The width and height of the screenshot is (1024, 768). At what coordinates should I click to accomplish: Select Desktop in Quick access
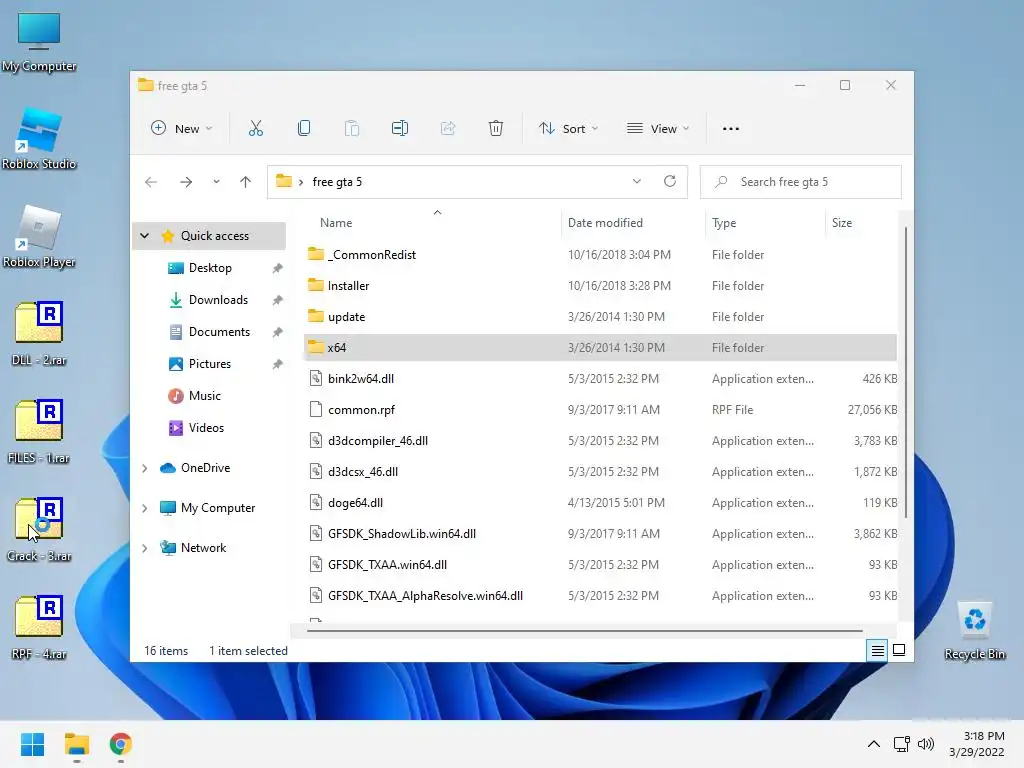coord(210,268)
